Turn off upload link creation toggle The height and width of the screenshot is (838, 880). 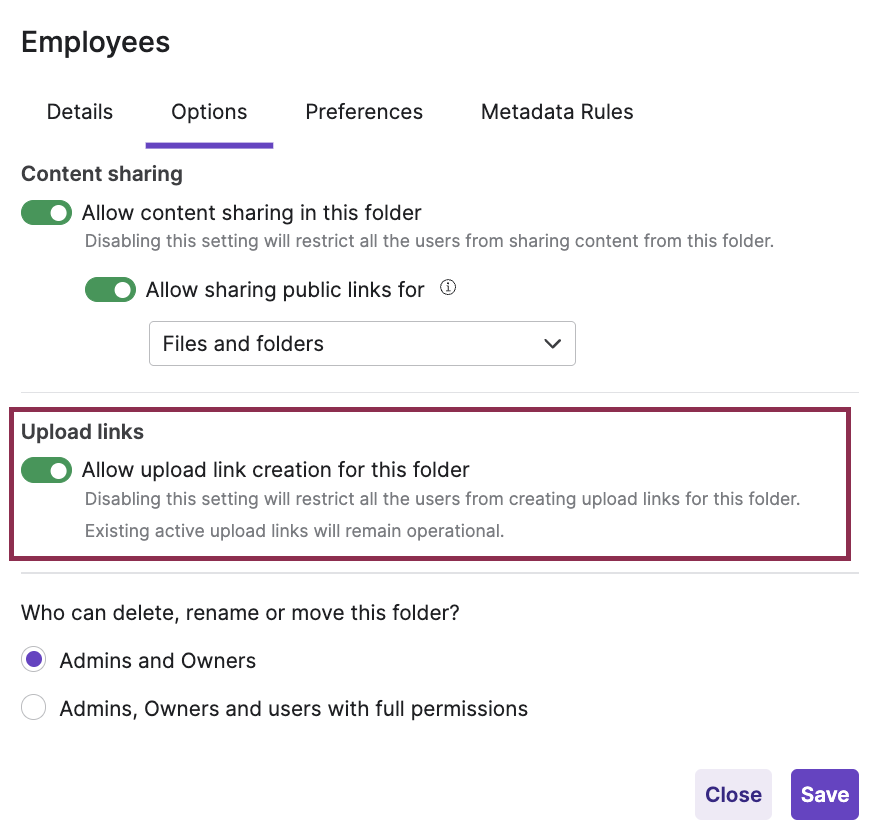tap(47, 470)
